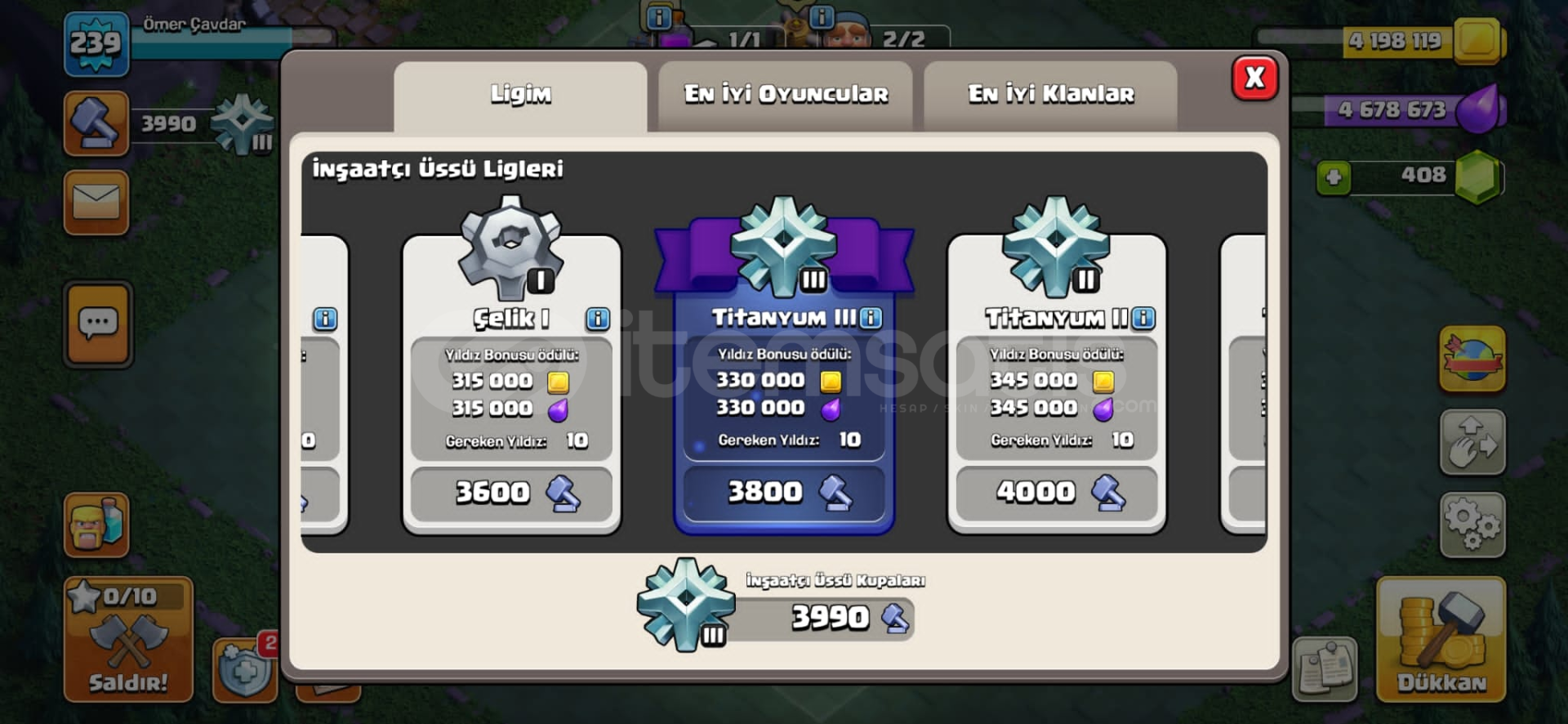This screenshot has width=1568, height=724.
Task: Click the gold resource bar showing 4 198 119
Action: pos(1380,41)
